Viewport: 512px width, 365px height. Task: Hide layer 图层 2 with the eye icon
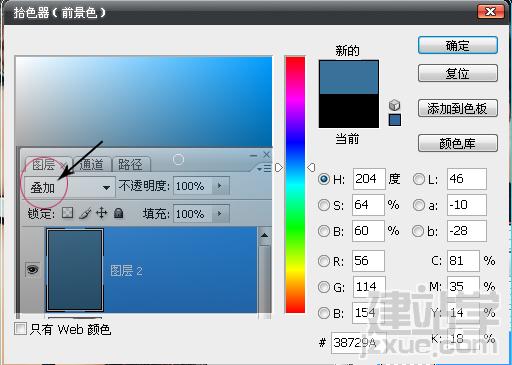32,269
